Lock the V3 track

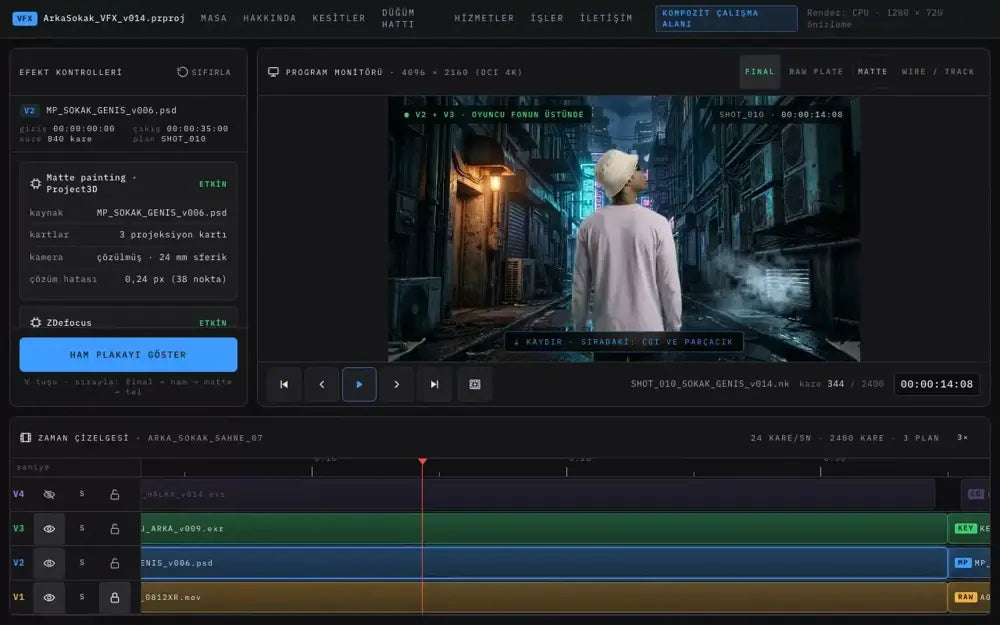pyautogui.click(x=115, y=529)
